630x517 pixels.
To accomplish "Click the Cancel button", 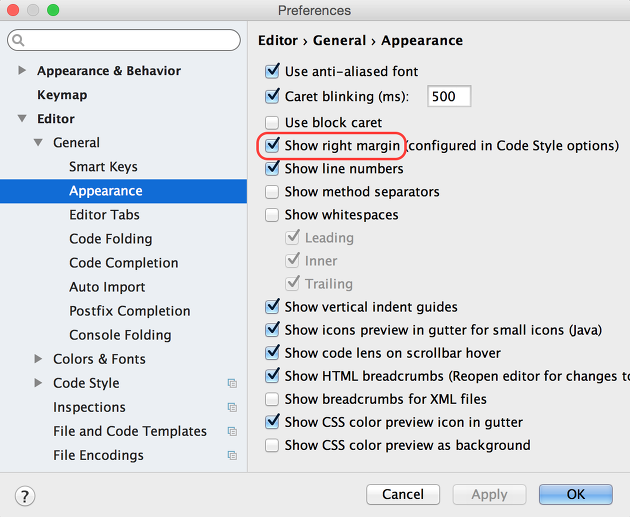I will tap(403, 494).
